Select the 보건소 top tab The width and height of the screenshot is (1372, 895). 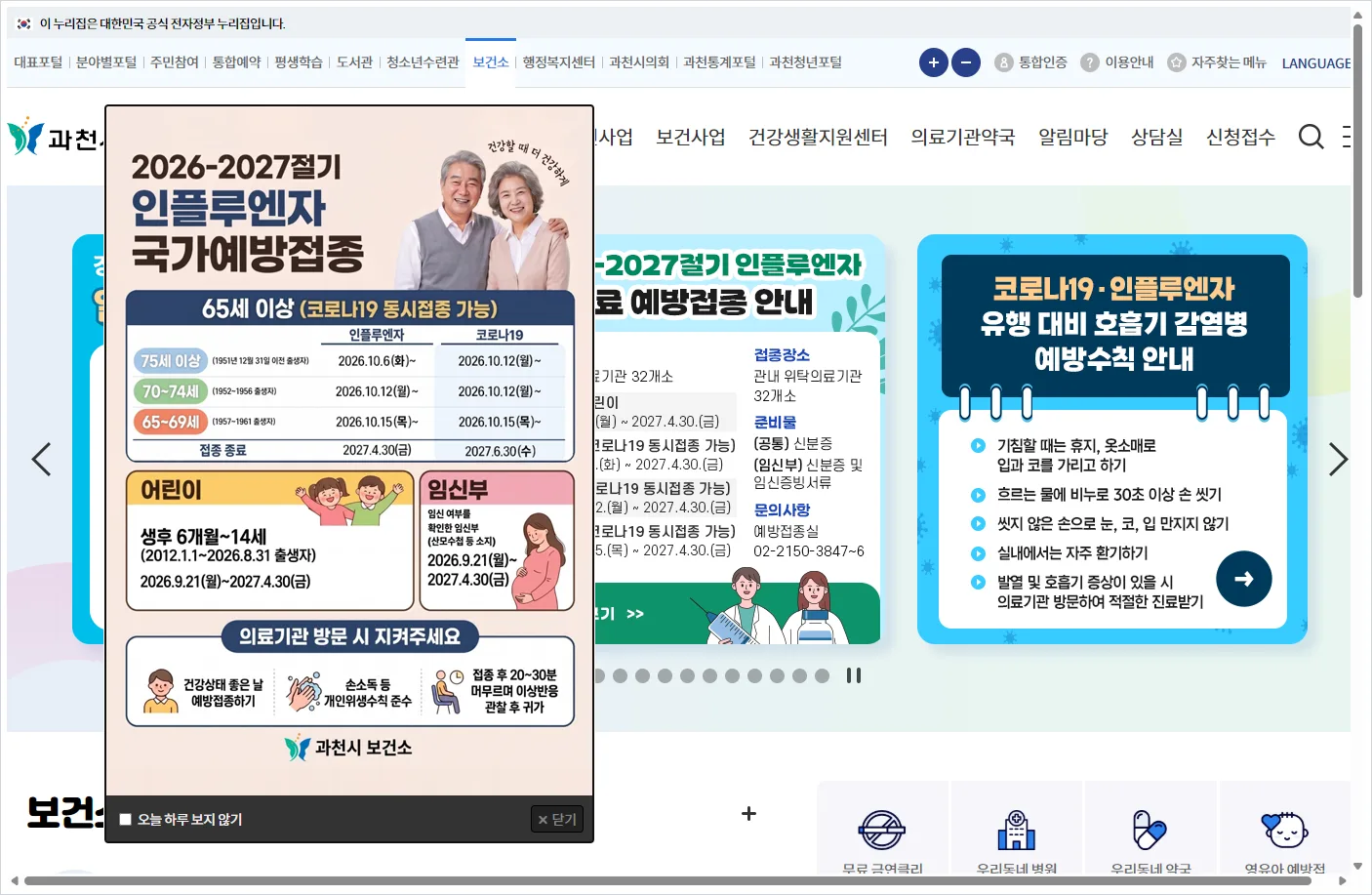[491, 62]
